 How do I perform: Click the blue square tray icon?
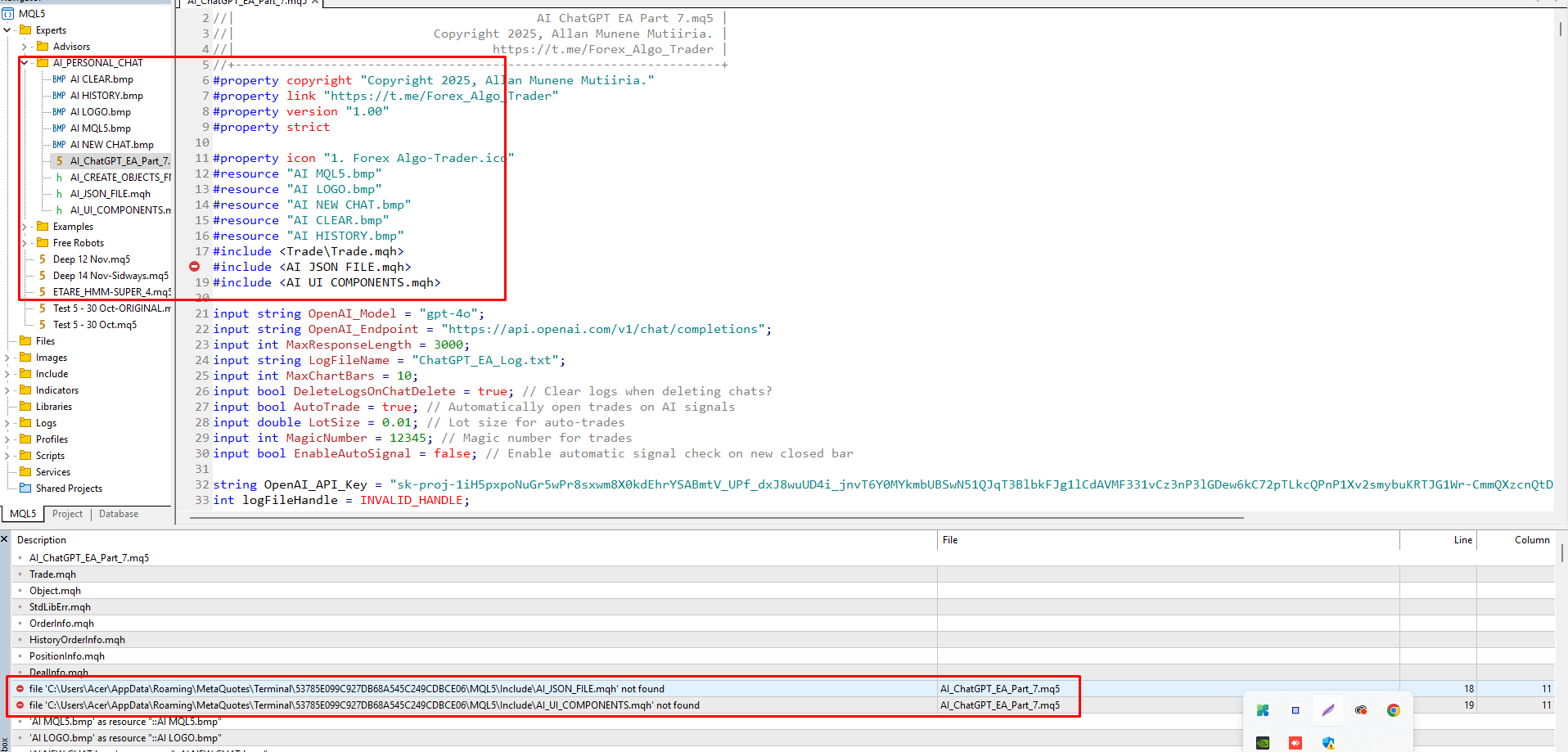(x=1295, y=710)
